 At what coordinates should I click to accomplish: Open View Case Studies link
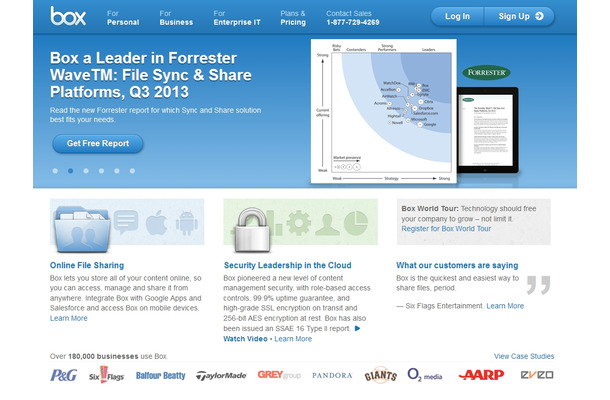tap(524, 356)
